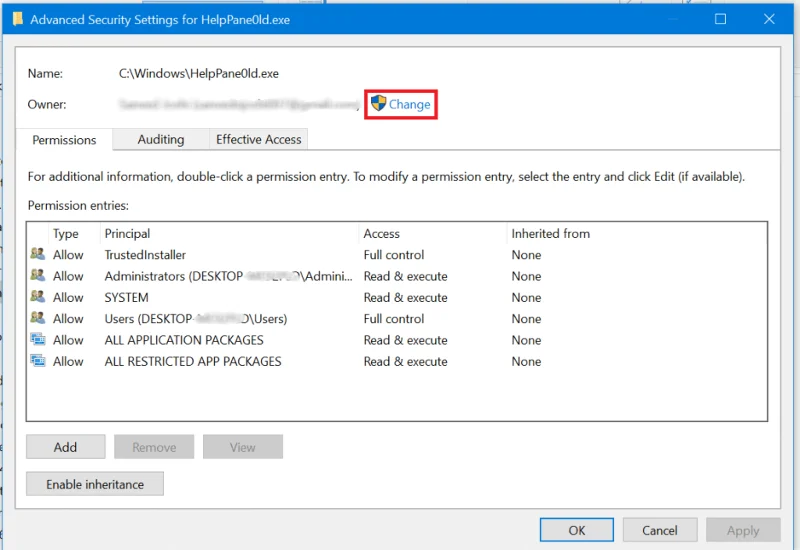
Task: Click Read & execute in Administrators row
Action: coord(405,276)
